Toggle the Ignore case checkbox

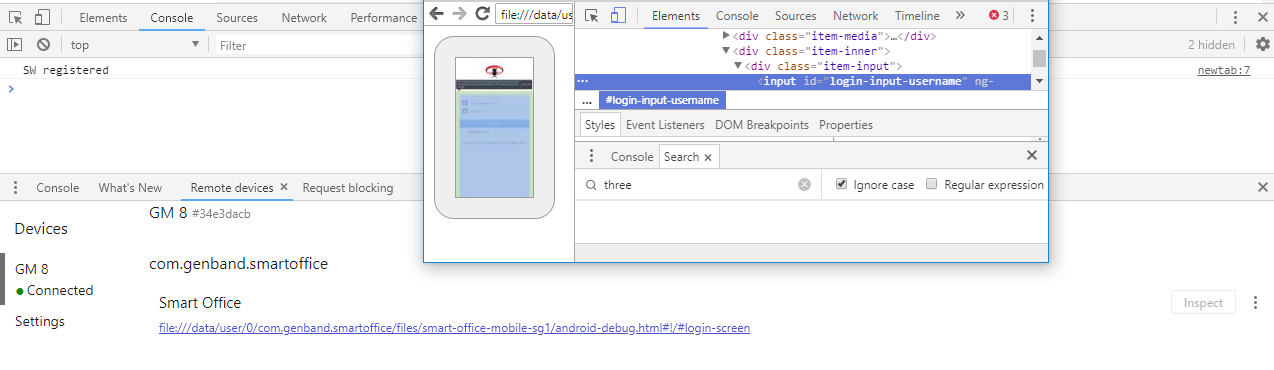pyautogui.click(x=841, y=184)
